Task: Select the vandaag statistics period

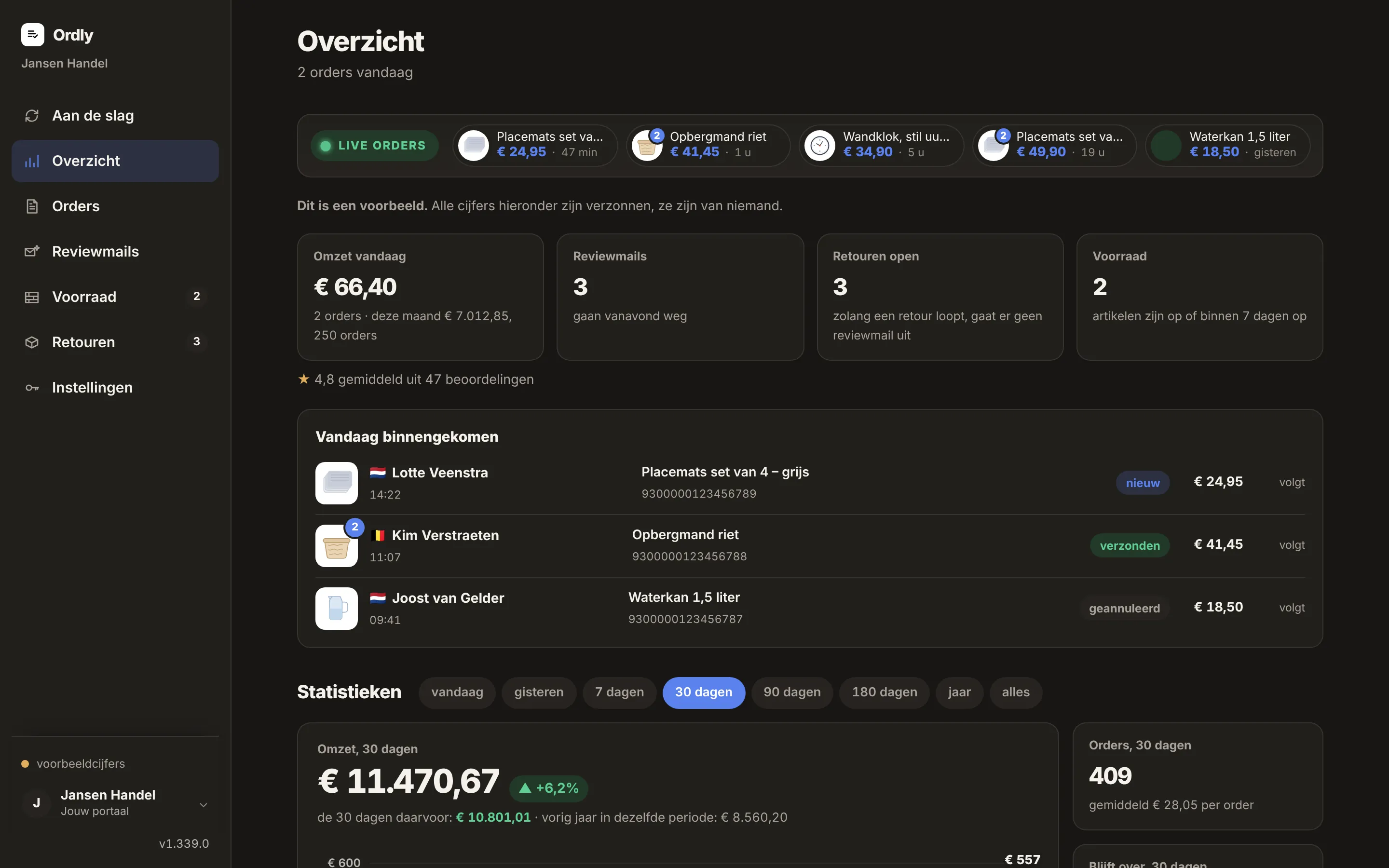Action: pos(457,692)
